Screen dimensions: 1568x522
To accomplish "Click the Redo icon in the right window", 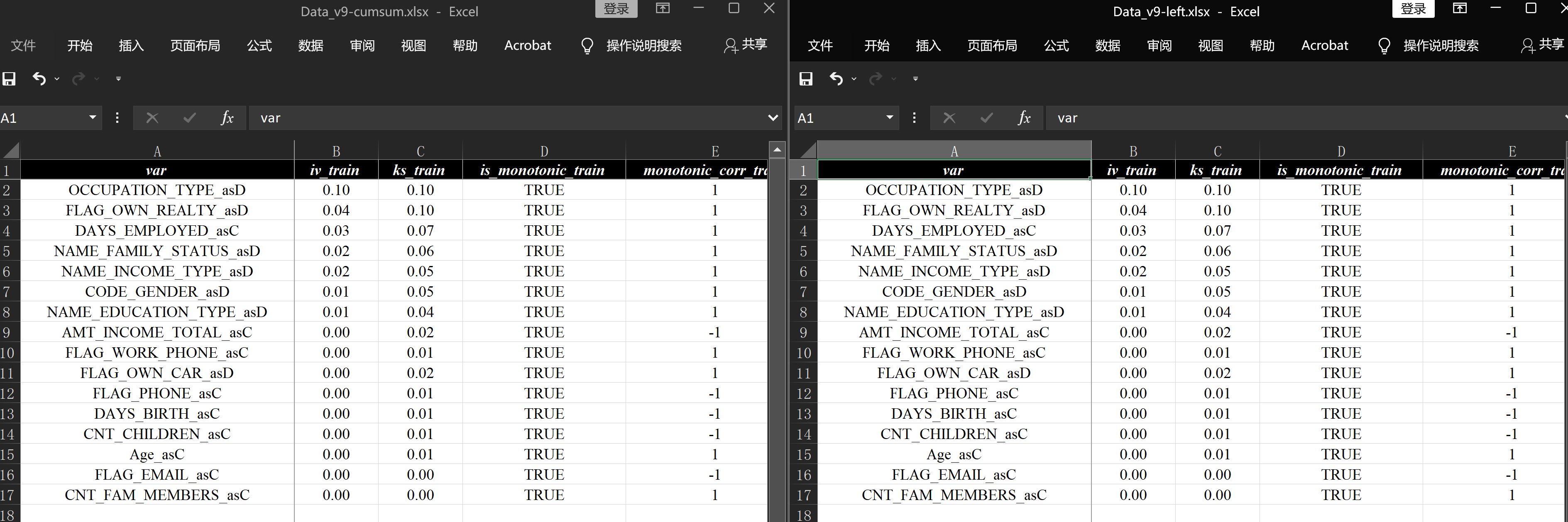I will click(x=875, y=78).
